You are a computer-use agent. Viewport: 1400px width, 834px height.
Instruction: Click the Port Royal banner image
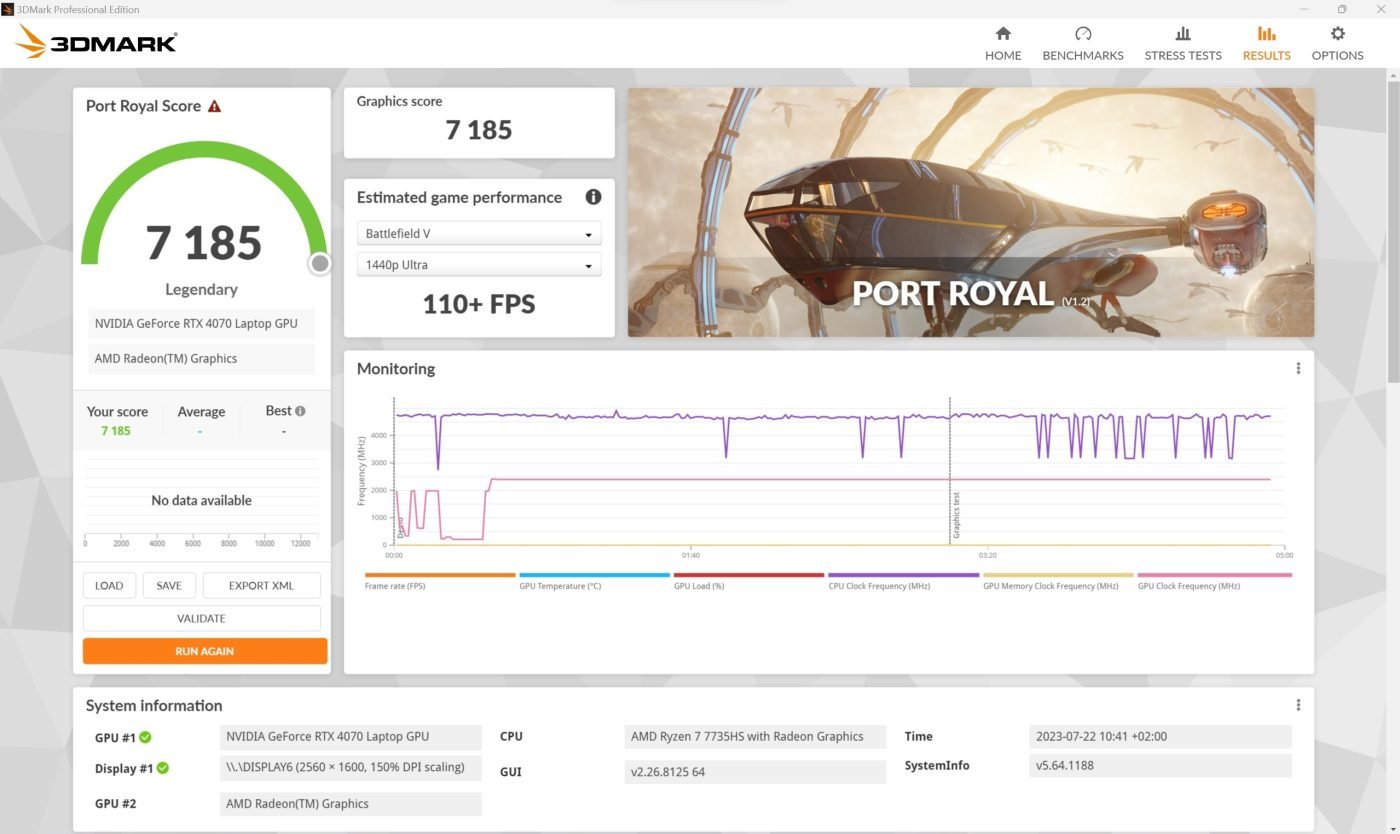[971, 212]
